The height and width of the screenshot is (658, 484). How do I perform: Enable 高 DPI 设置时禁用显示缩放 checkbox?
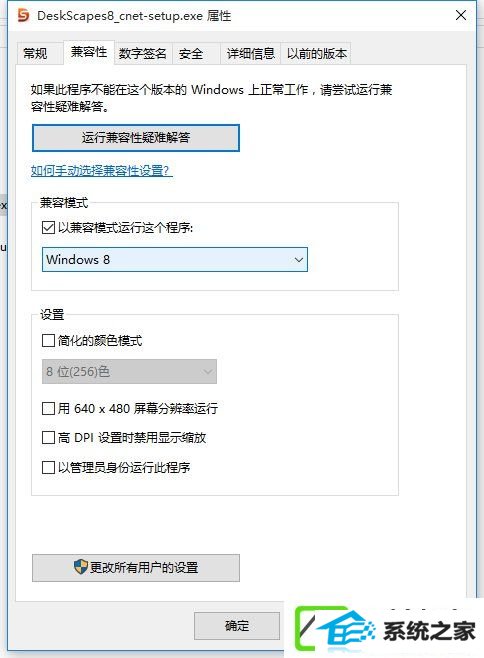pos(48,438)
